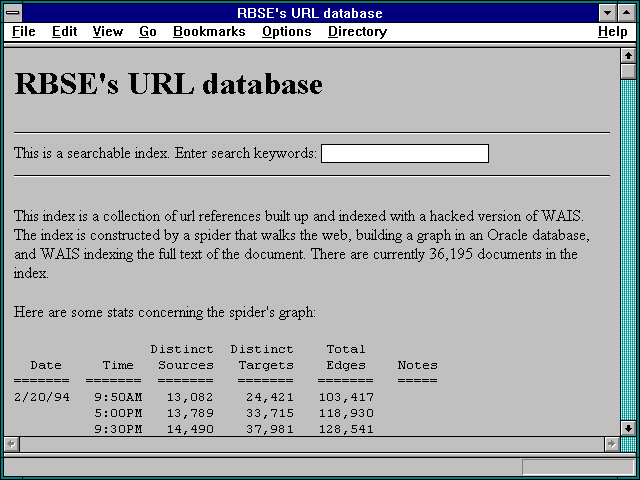Screen dimensions: 640x480
Task: Click the horizontal scrollbar track
Action: [x=312, y=444]
